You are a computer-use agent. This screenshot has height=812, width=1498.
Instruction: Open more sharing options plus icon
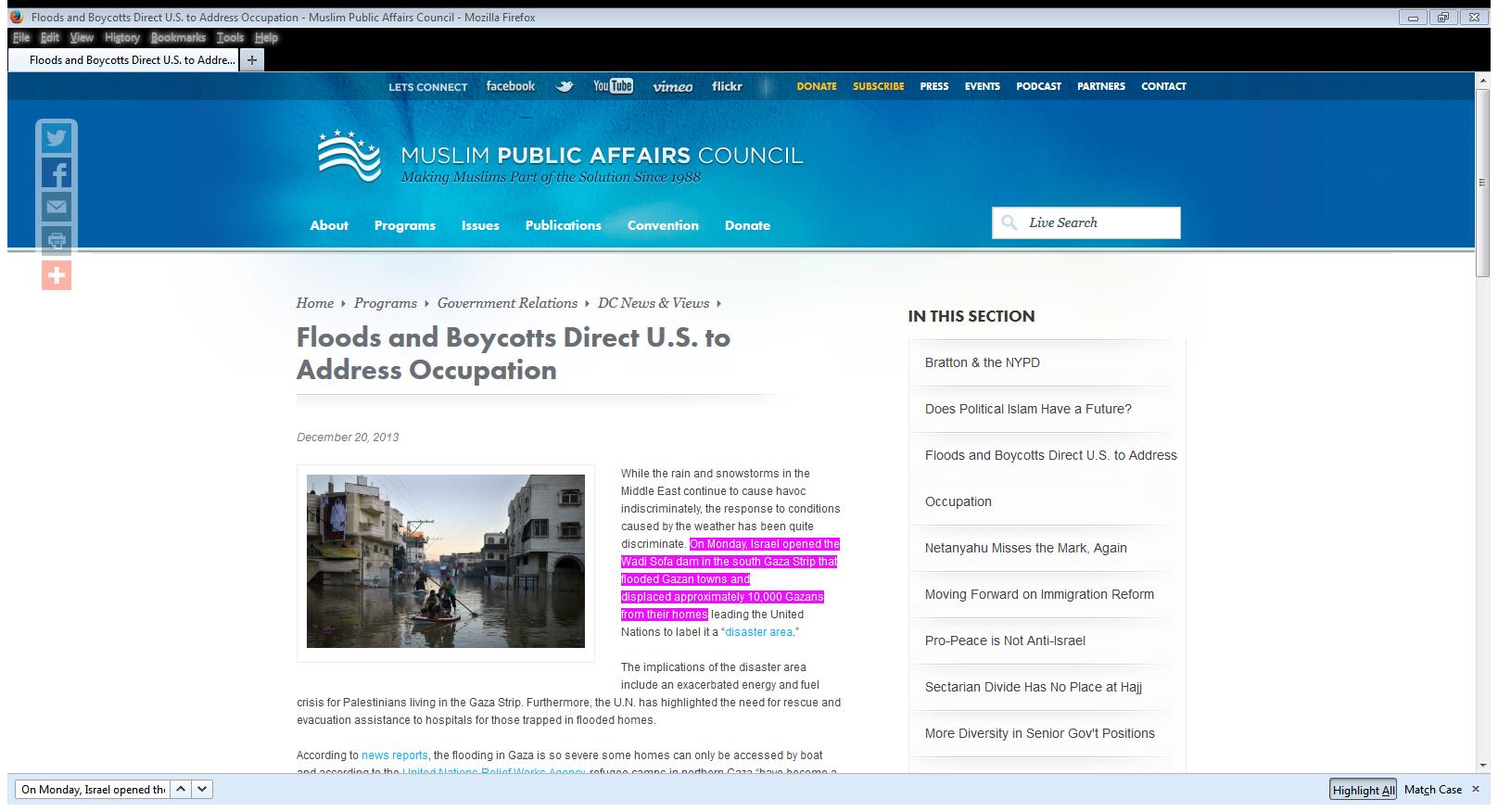pyautogui.click(x=57, y=275)
